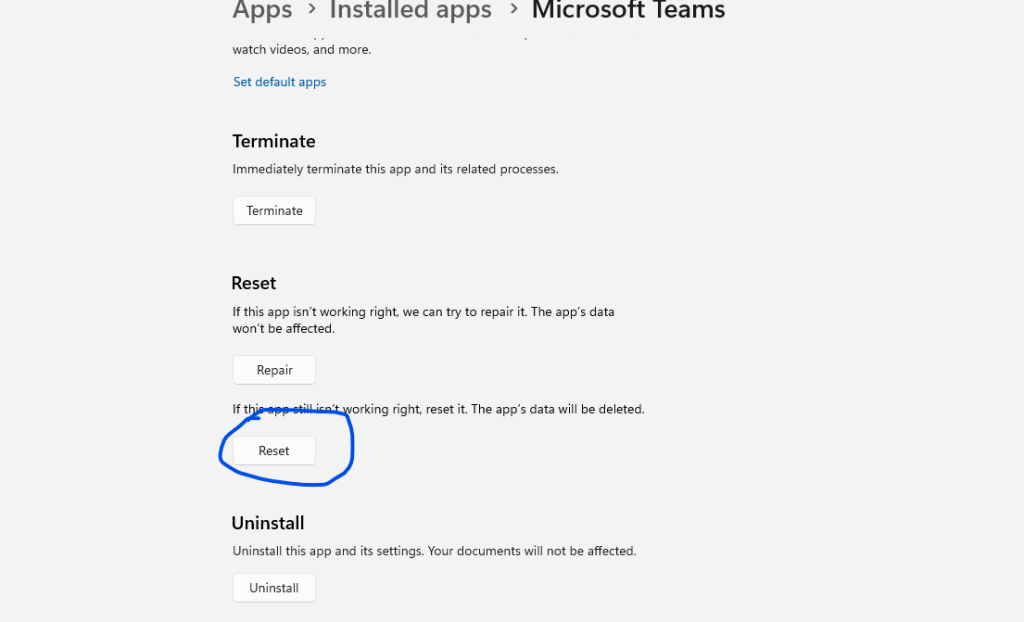This screenshot has height=622, width=1024.
Task: Terminate Microsoft Teams and related processes
Action: click(273, 210)
